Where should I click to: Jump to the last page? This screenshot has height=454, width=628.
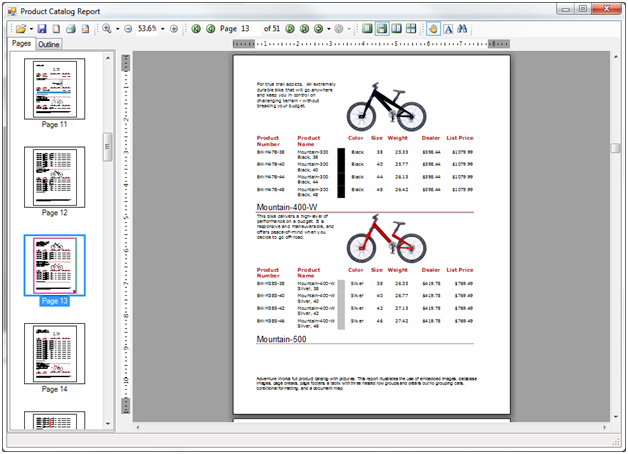click(304, 29)
